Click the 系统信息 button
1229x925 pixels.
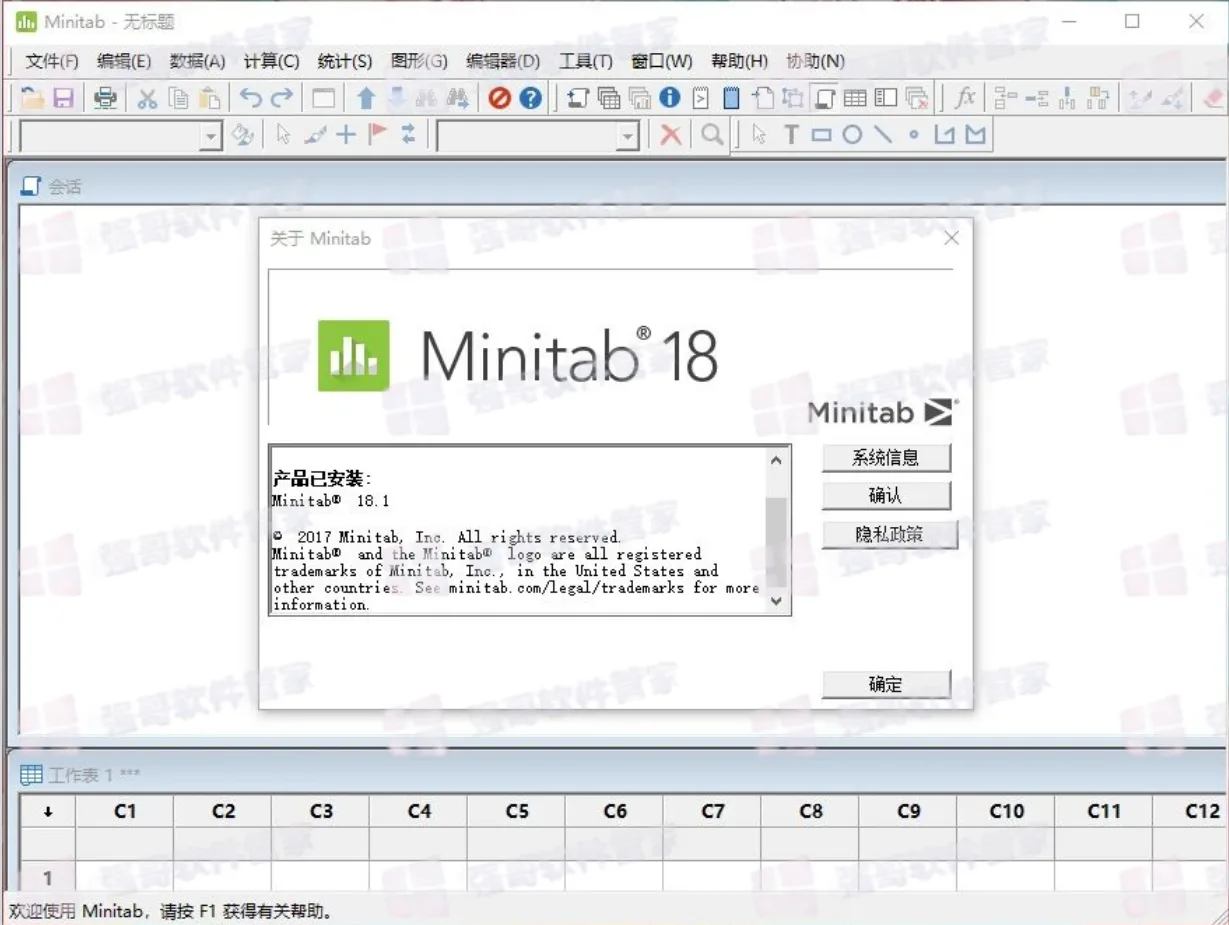click(886, 458)
